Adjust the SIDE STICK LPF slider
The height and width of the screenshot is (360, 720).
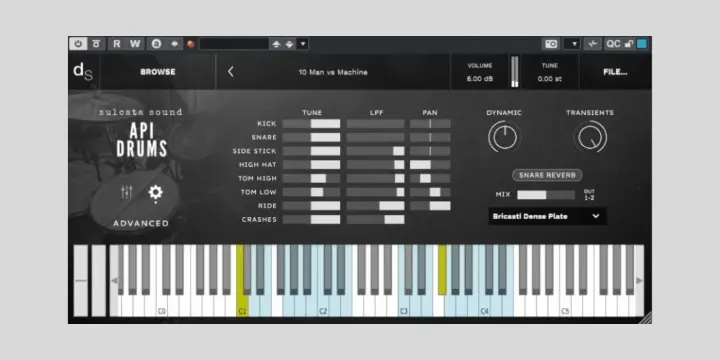pyautogui.click(x=376, y=151)
